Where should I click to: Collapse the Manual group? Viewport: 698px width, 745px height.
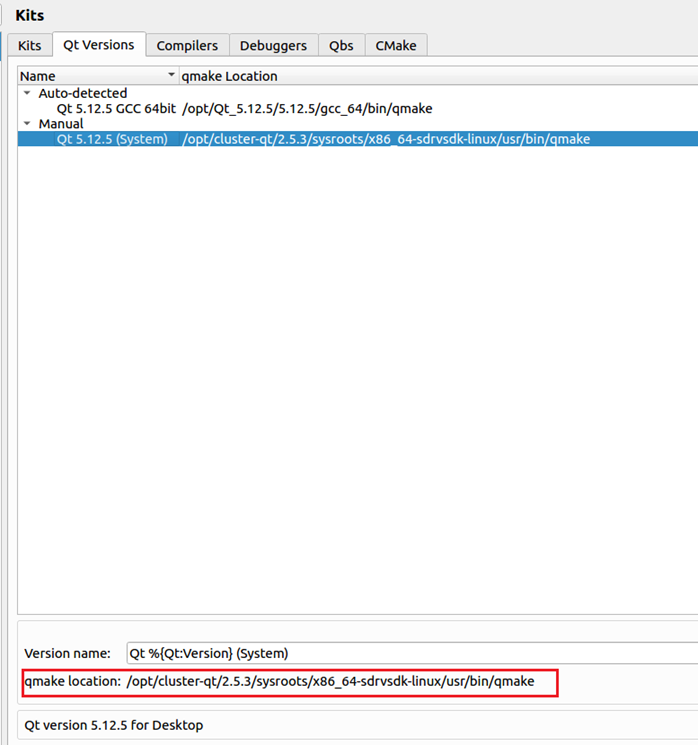(27, 124)
